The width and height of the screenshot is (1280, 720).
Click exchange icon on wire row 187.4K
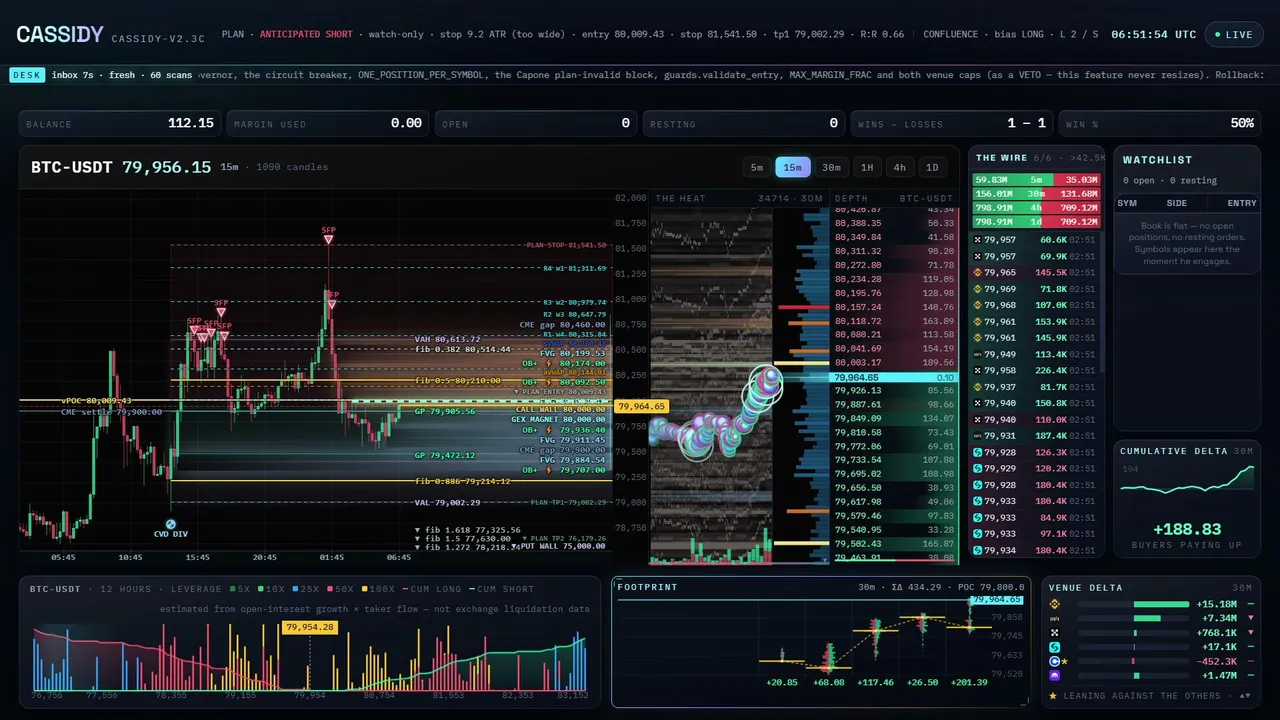coord(978,436)
